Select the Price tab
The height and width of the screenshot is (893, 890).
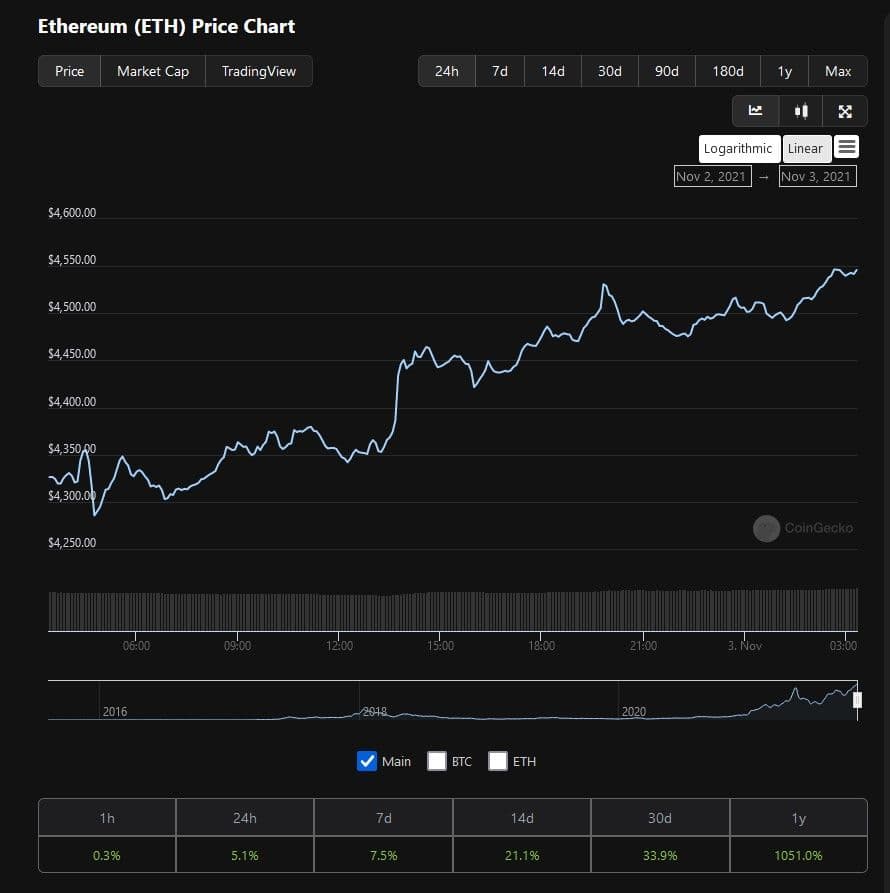(70, 71)
